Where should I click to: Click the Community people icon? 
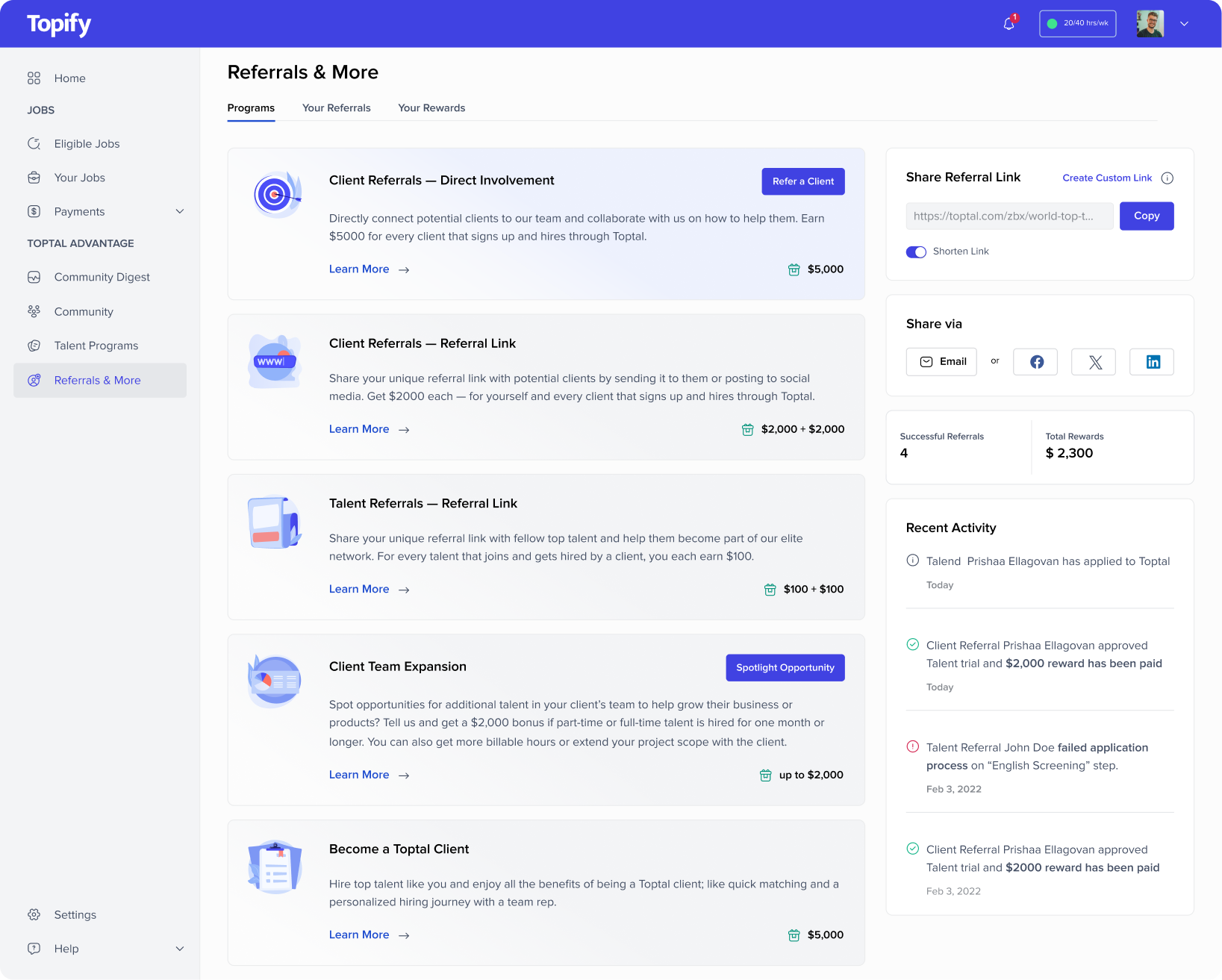[34, 311]
